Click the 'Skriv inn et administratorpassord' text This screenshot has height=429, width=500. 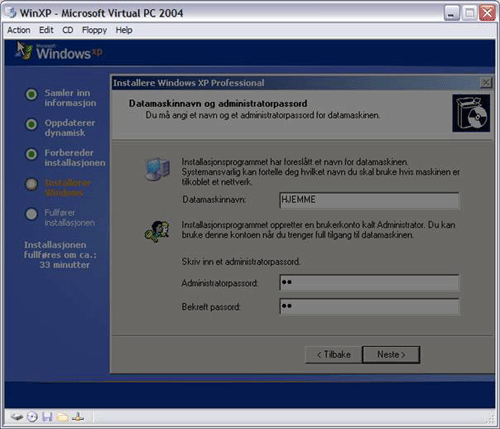click(x=241, y=262)
